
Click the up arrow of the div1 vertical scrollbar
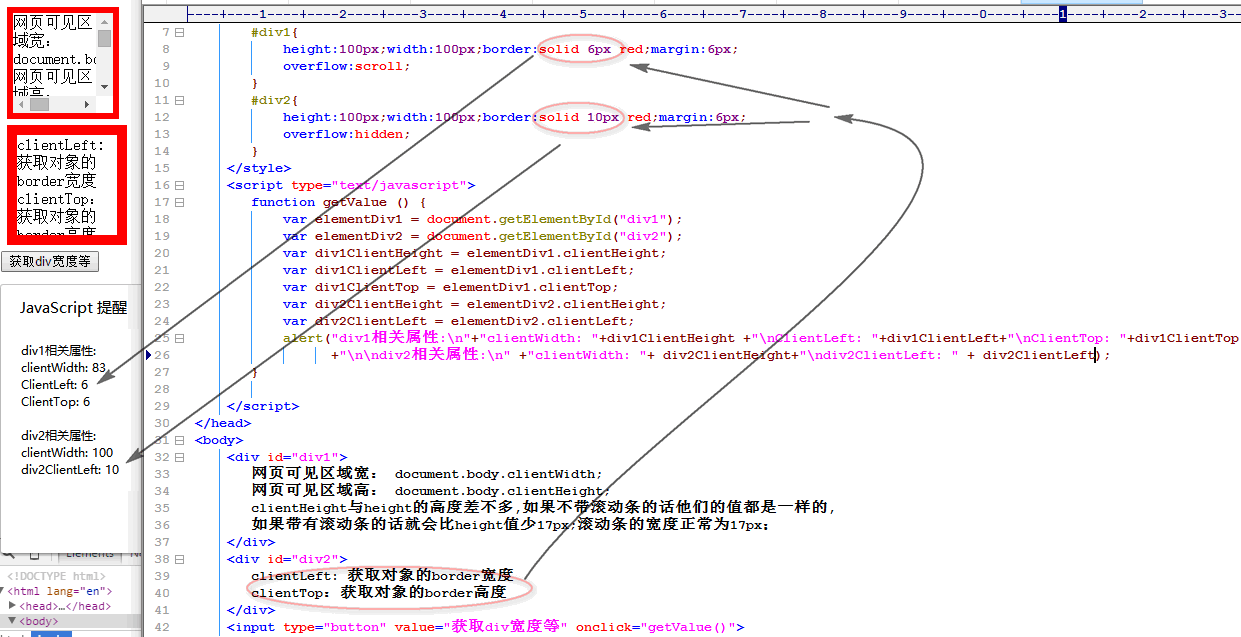click(104, 22)
